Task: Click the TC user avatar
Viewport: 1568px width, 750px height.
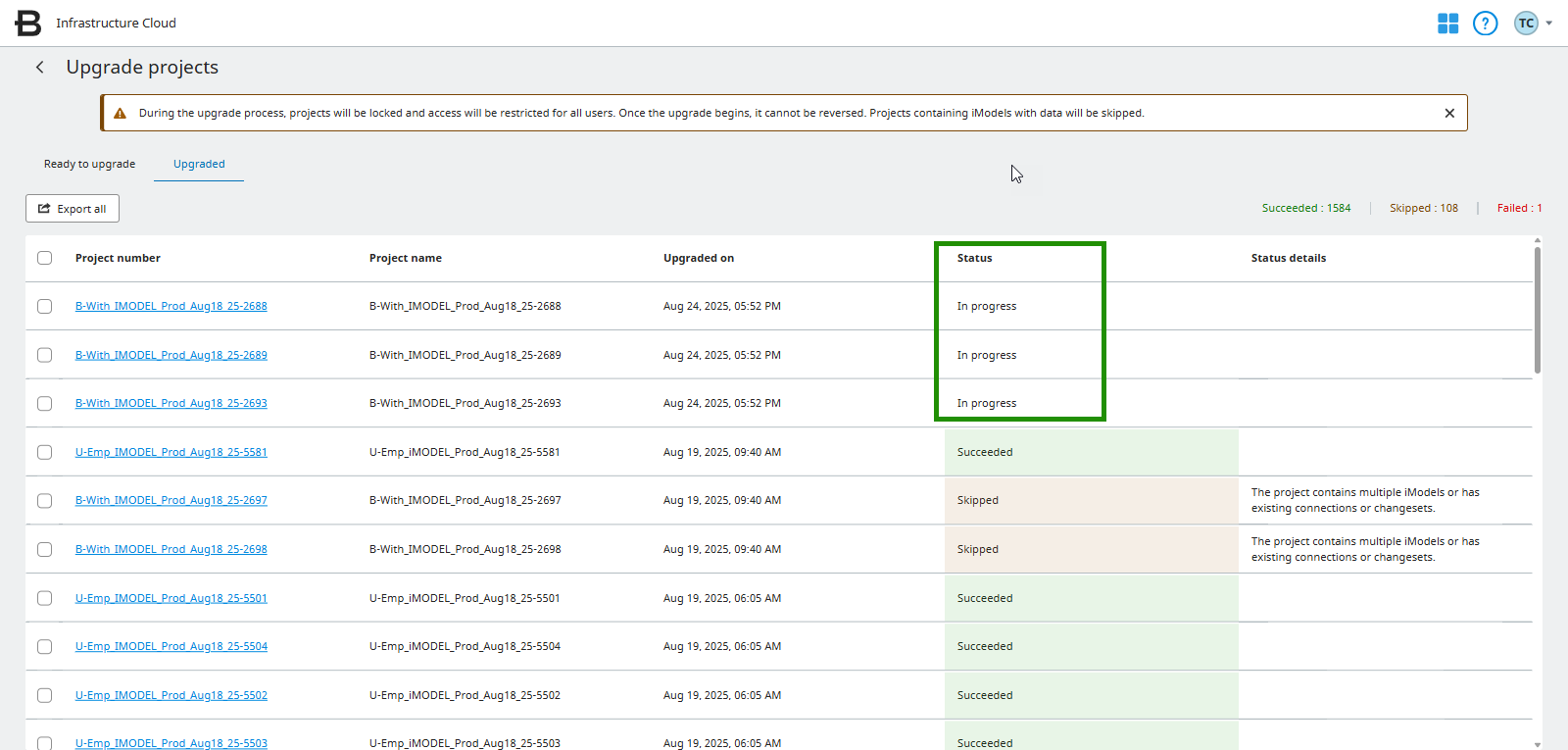Action: 1525,24
